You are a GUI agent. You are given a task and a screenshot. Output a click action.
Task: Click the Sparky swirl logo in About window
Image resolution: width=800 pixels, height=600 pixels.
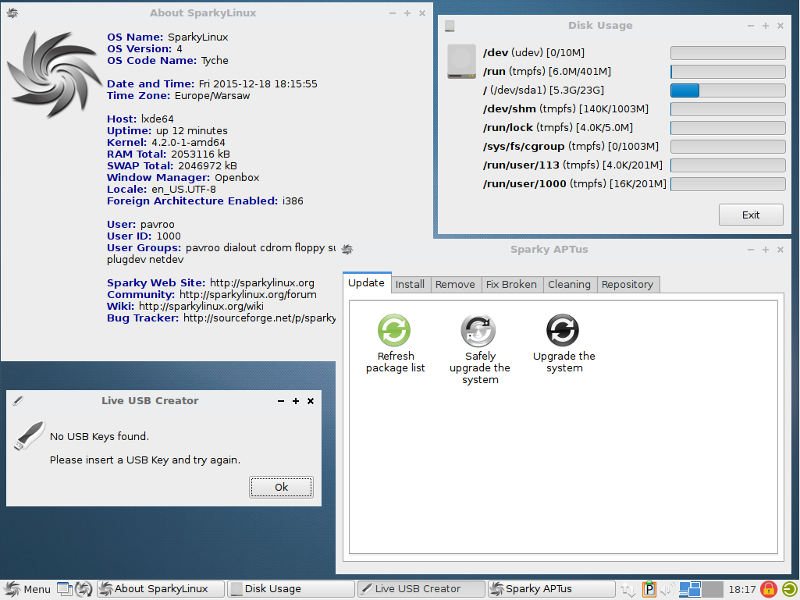coord(55,74)
